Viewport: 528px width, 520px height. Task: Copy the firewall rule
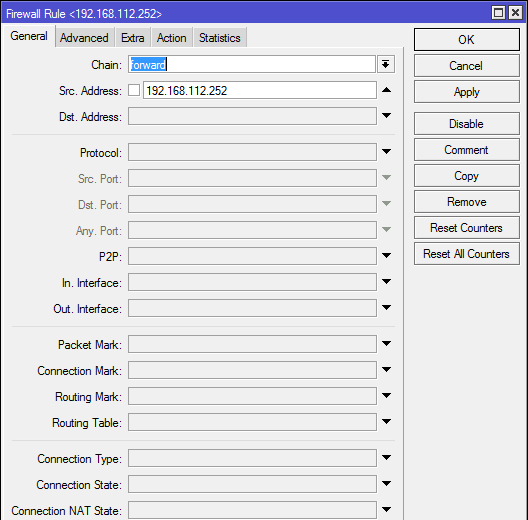[466, 175]
